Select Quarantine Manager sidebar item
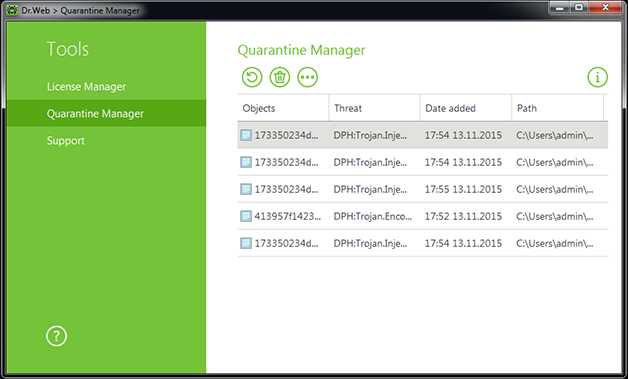 (107, 113)
